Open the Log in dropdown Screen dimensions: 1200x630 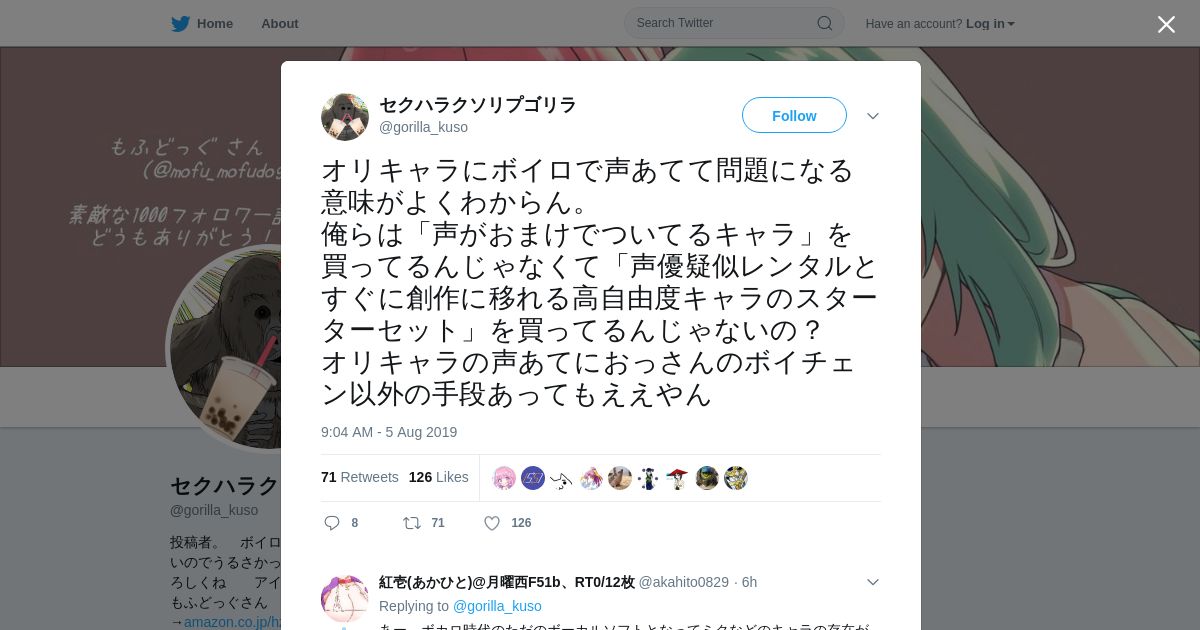click(x=990, y=24)
